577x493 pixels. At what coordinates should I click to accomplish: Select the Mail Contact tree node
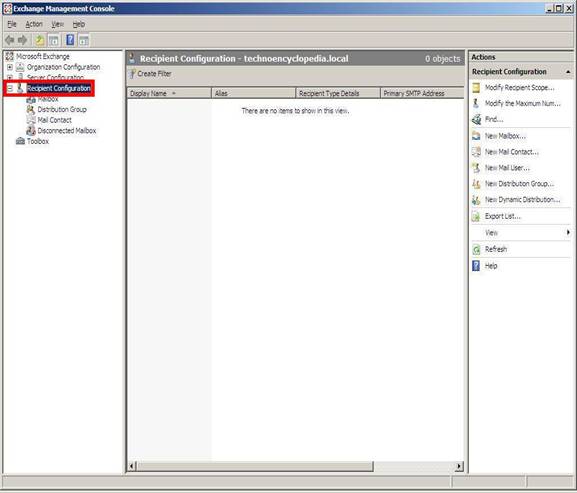coord(54,120)
